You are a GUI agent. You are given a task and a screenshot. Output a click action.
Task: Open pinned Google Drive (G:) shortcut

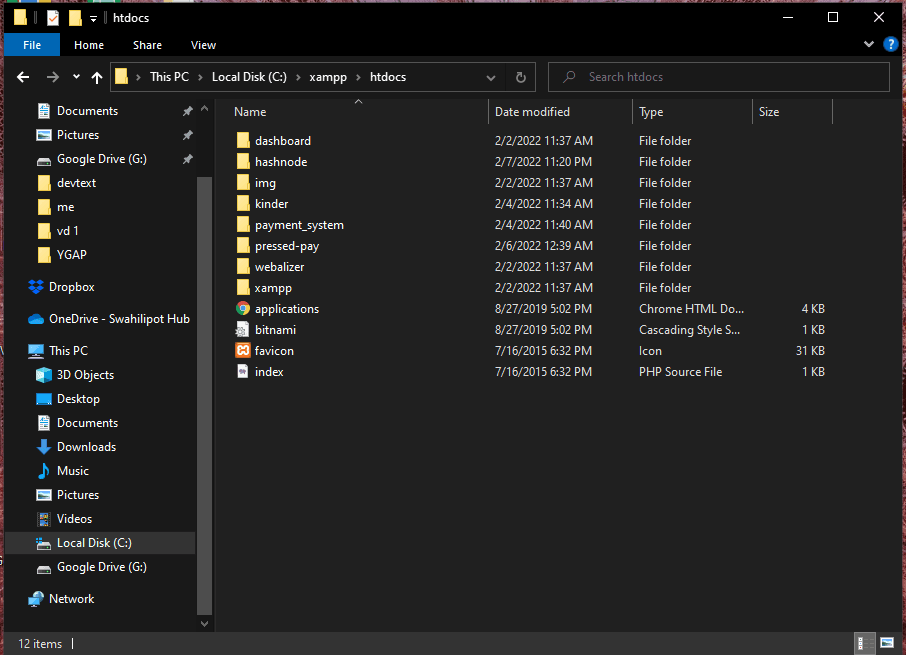[x=102, y=159]
